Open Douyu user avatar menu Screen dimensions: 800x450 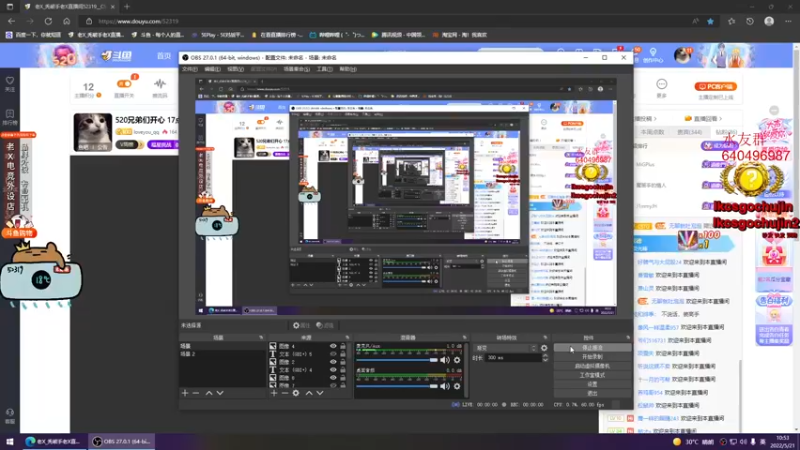pyautogui.click(x=682, y=55)
